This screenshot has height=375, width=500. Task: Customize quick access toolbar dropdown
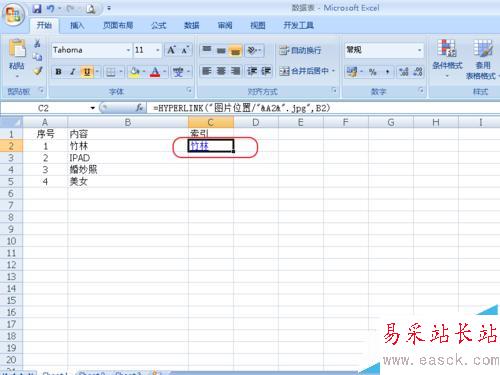109,8
